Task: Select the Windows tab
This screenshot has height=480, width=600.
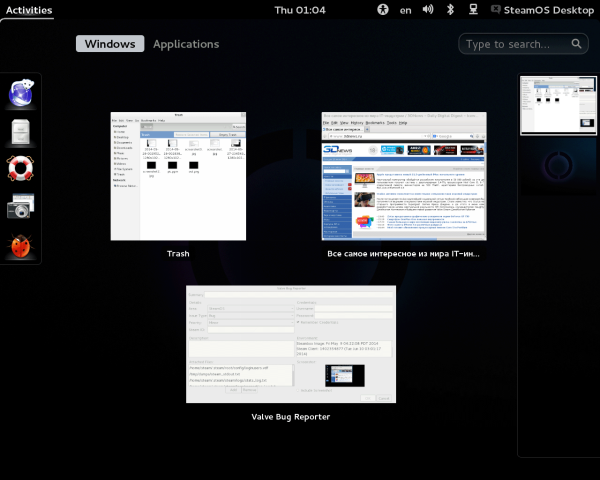Action: point(110,44)
